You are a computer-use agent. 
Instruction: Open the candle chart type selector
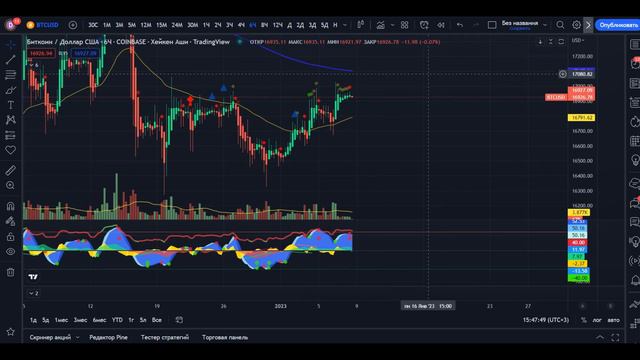point(360,25)
